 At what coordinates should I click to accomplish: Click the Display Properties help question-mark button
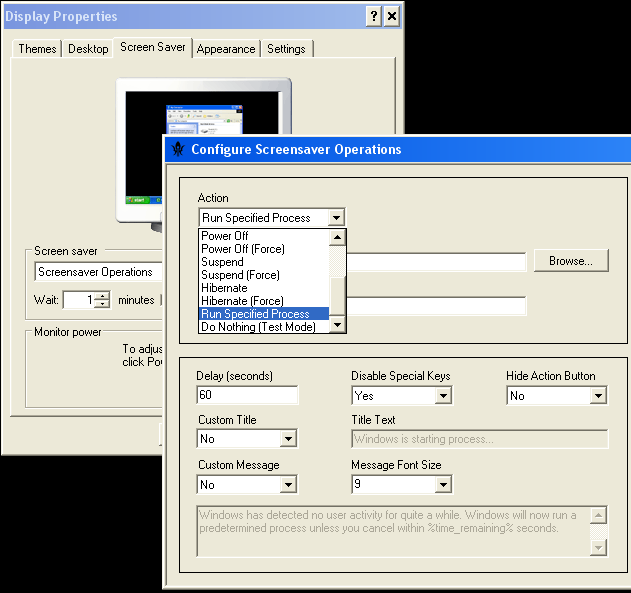[x=374, y=16]
